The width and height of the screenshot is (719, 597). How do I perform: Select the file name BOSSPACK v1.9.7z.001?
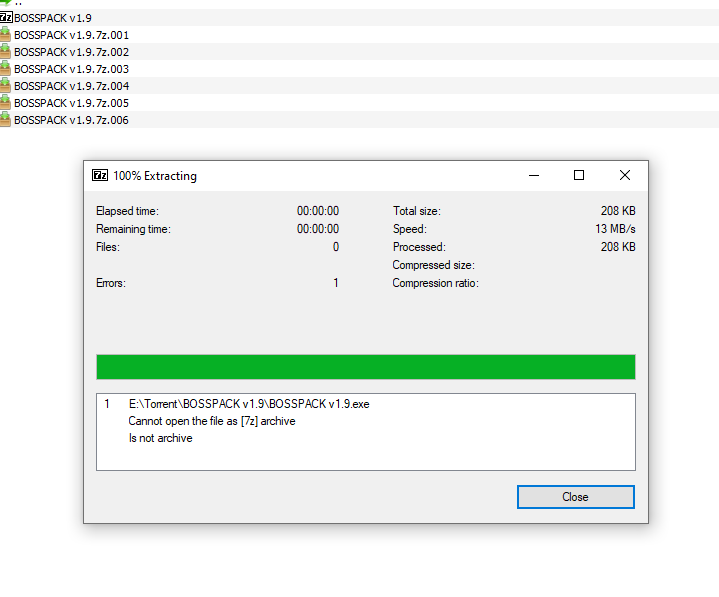pyautogui.click(x=72, y=35)
